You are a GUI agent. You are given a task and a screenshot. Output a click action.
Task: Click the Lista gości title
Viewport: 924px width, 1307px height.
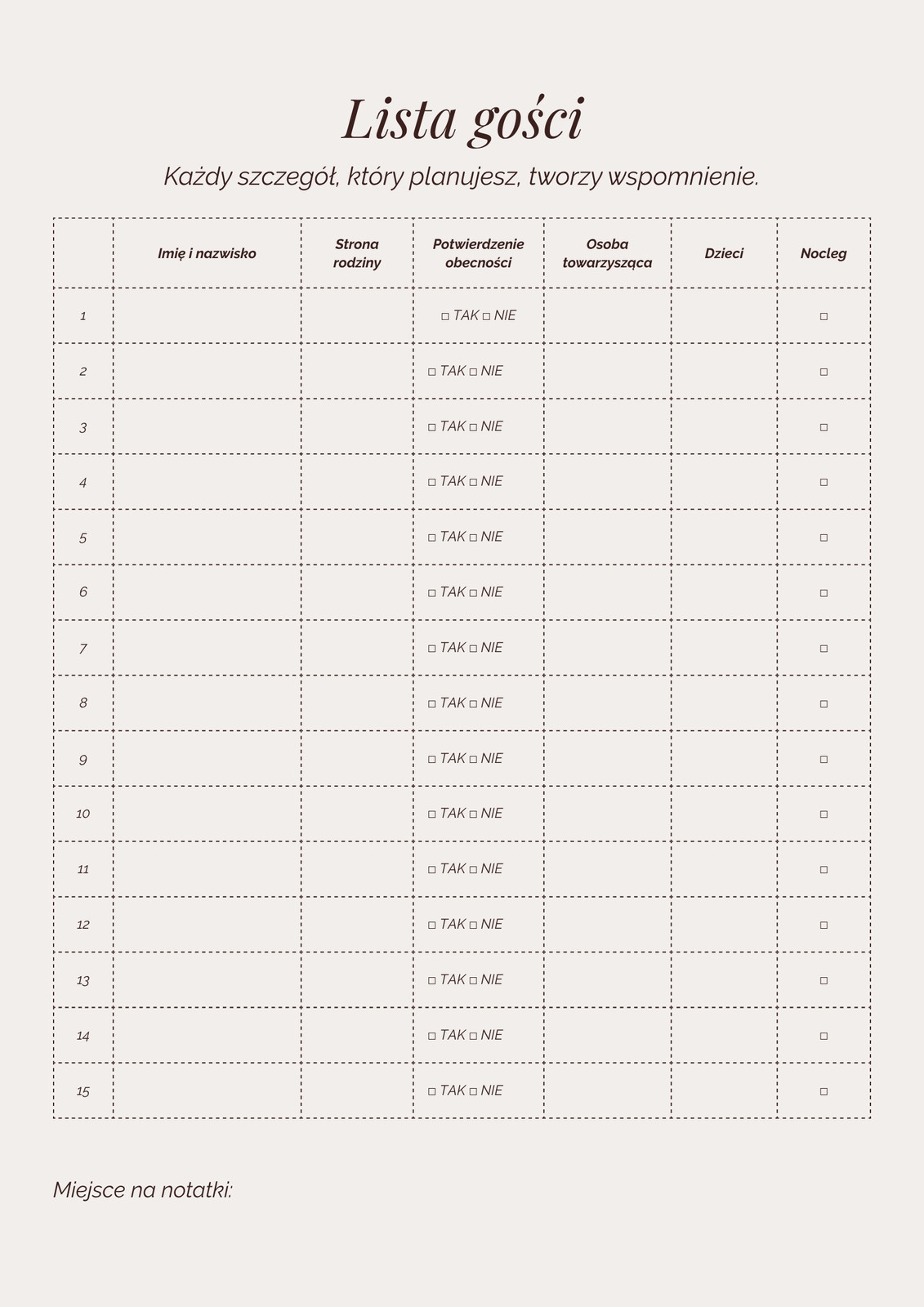point(462,120)
